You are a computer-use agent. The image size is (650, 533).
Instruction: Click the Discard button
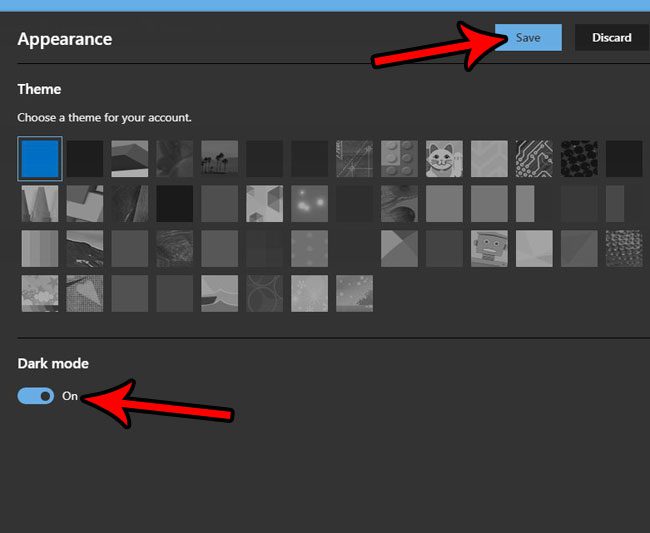click(611, 38)
